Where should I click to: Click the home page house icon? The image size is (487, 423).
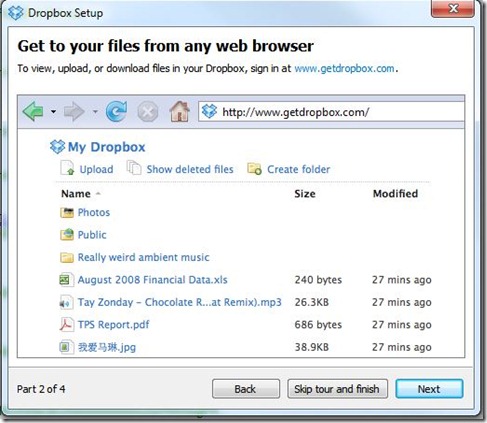click(x=180, y=111)
